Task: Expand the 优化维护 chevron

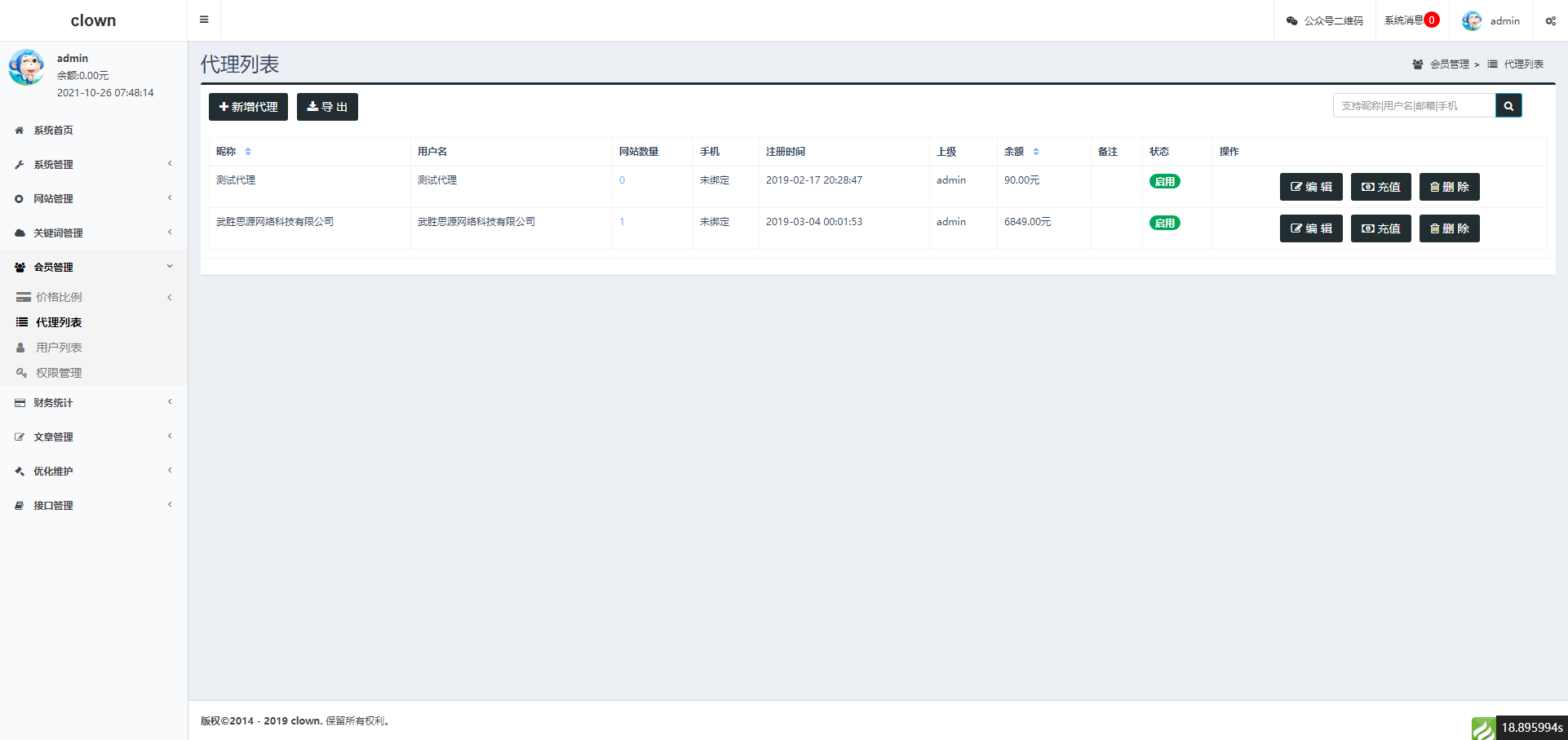Action: pos(170,471)
